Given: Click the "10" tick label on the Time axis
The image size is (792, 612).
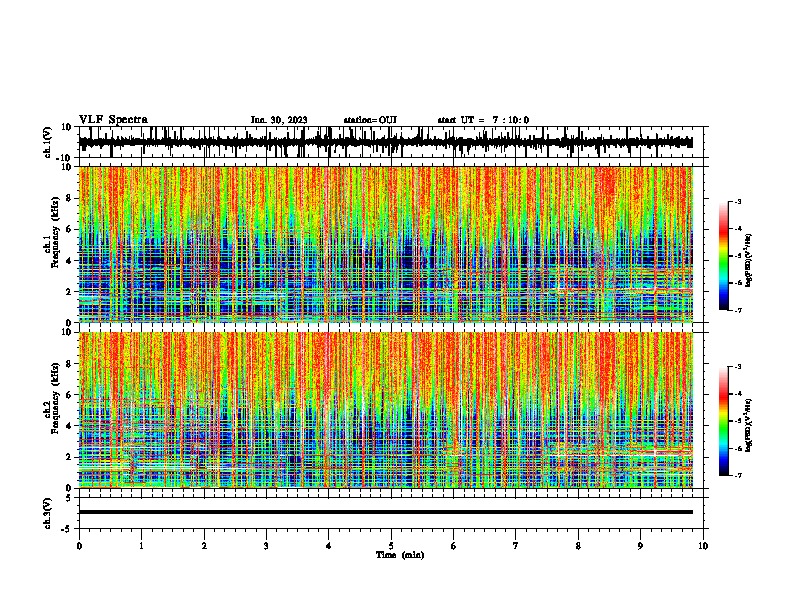Looking at the screenshot, I should (703, 546).
